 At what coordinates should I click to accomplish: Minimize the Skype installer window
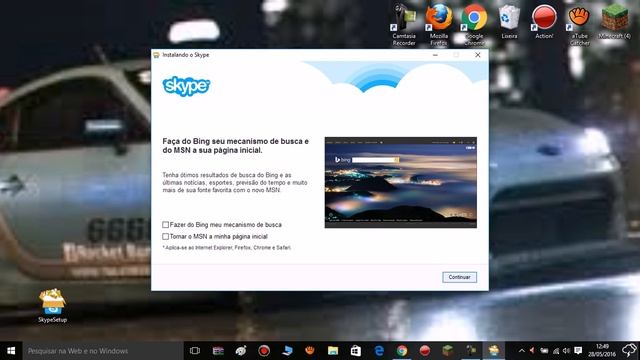435,55
